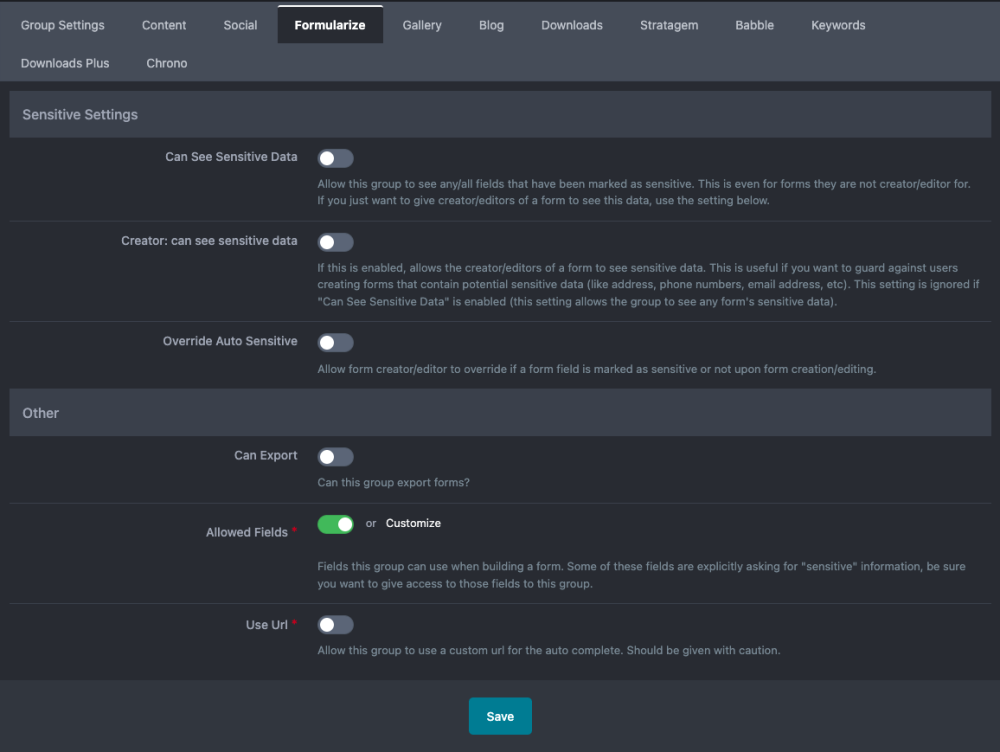Click the Customize link beside Allowed Fields
1000x752 pixels.
click(413, 523)
